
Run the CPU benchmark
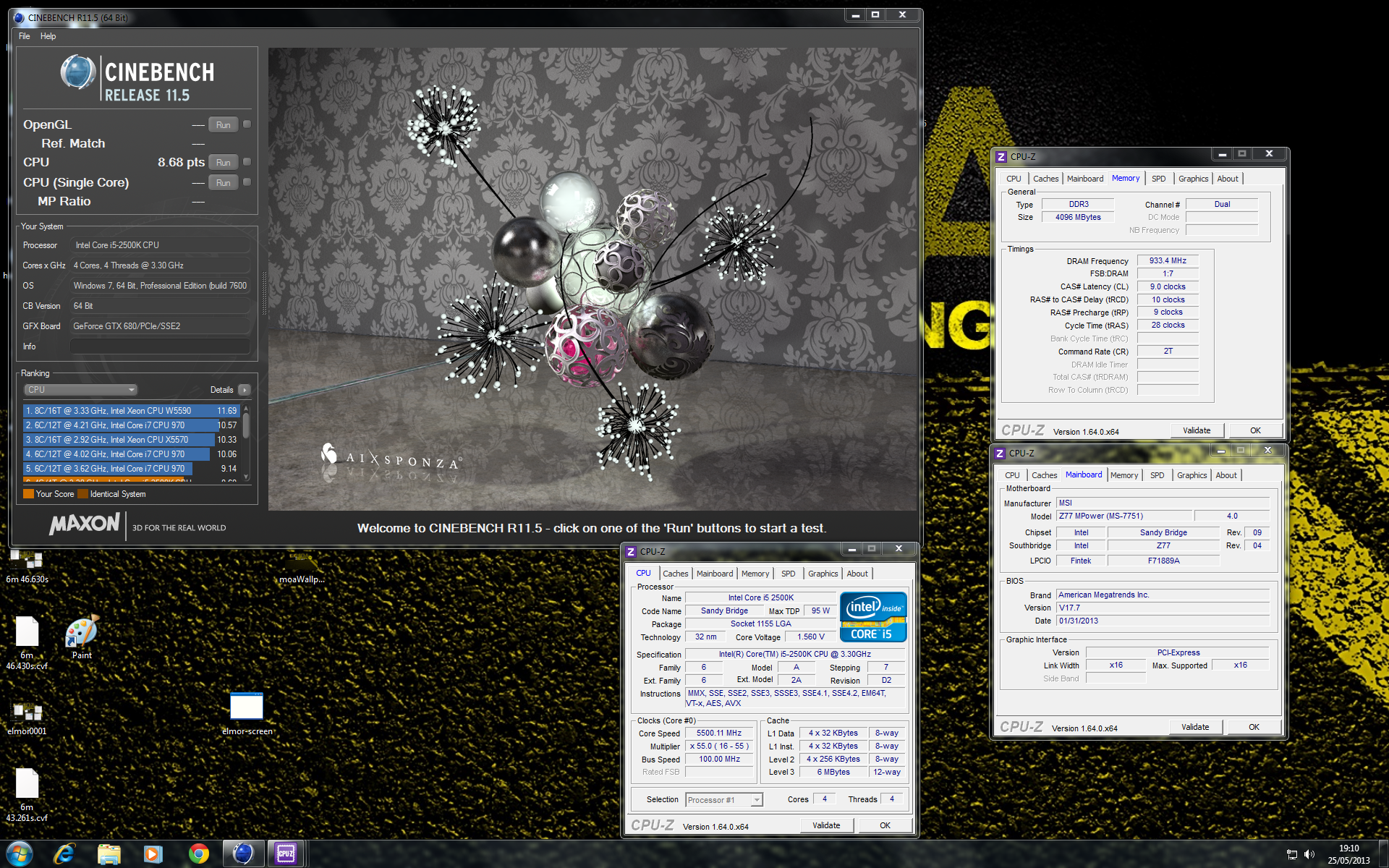click(224, 163)
